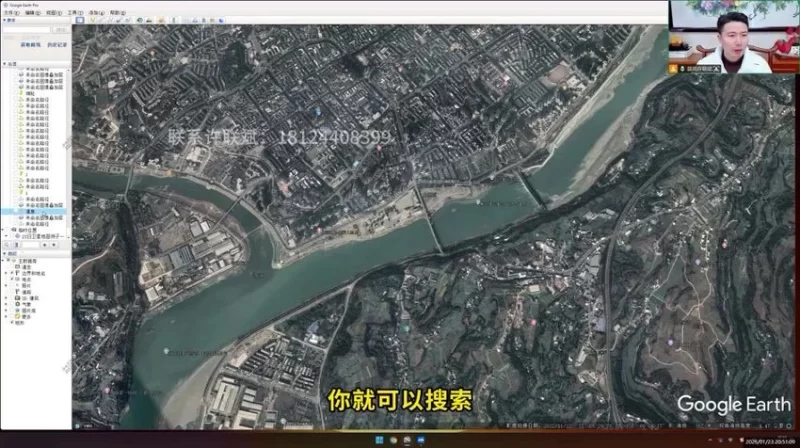Open the 视图 menu
The width and height of the screenshot is (800, 448).
[x=54, y=12]
